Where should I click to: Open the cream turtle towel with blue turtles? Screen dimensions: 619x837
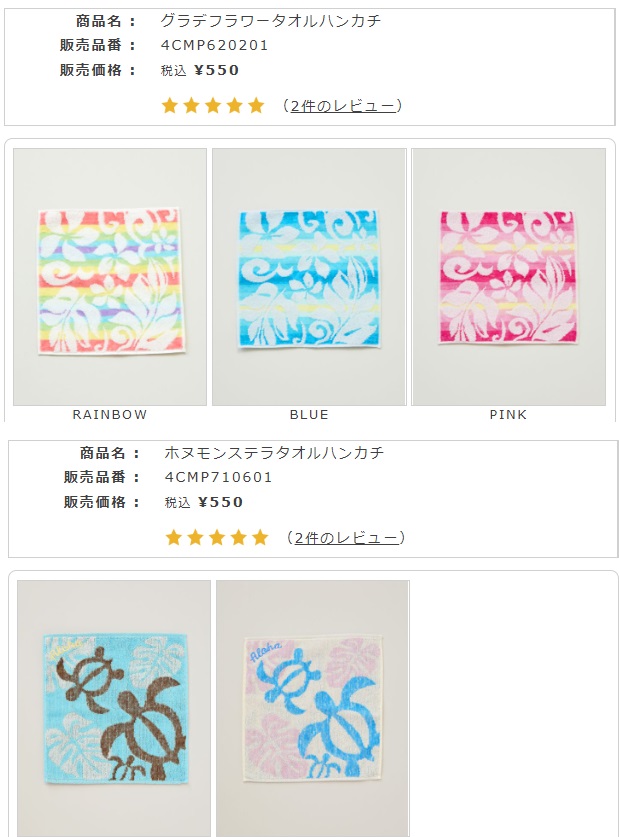pyautogui.click(x=313, y=708)
